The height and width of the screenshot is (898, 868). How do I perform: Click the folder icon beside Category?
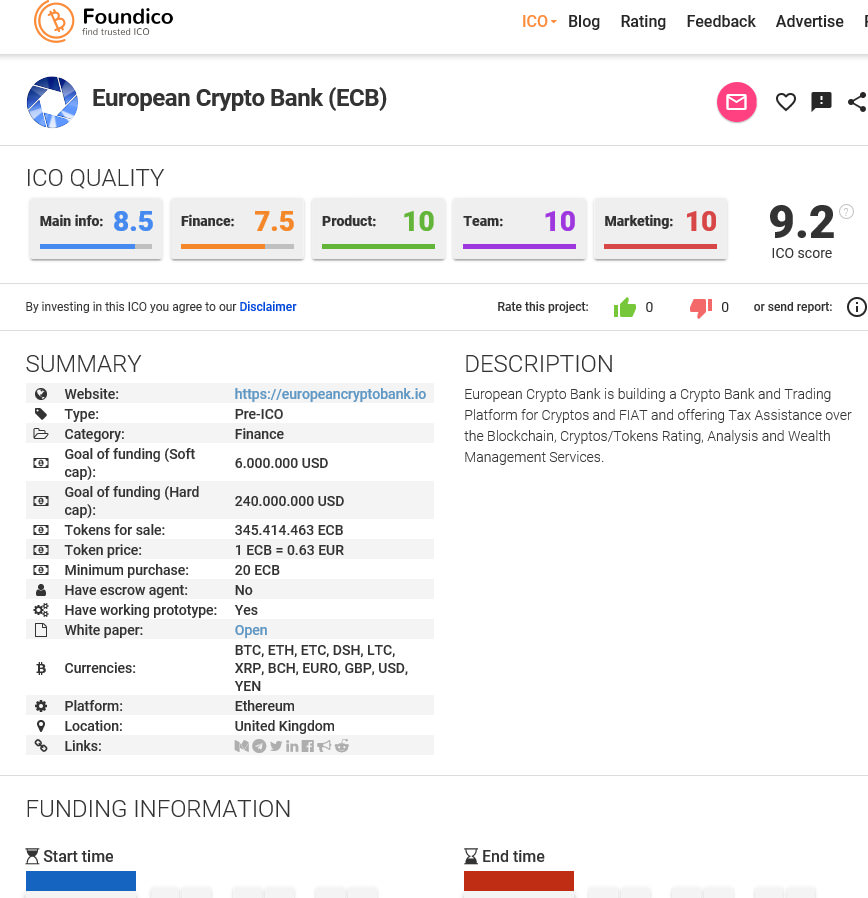[41, 434]
